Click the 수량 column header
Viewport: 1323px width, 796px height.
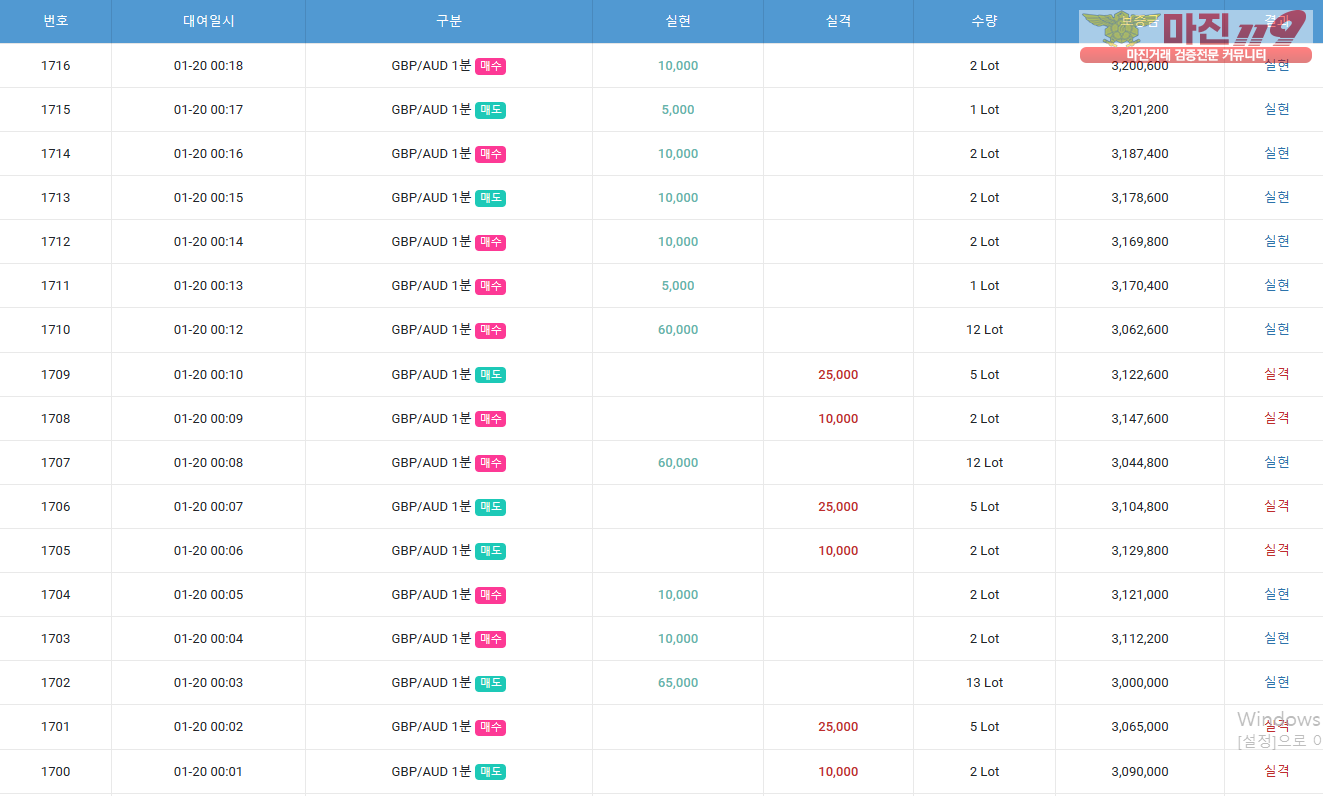(x=984, y=21)
